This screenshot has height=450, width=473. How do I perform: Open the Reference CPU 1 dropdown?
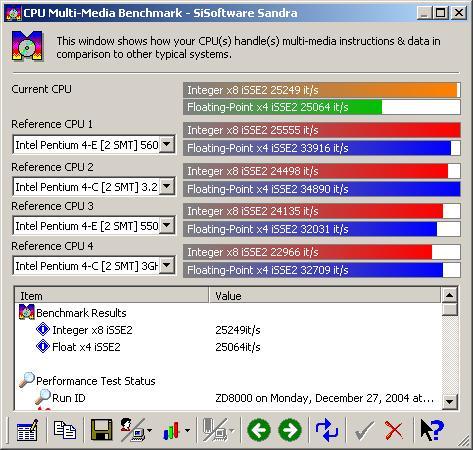pyautogui.click(x=167, y=145)
